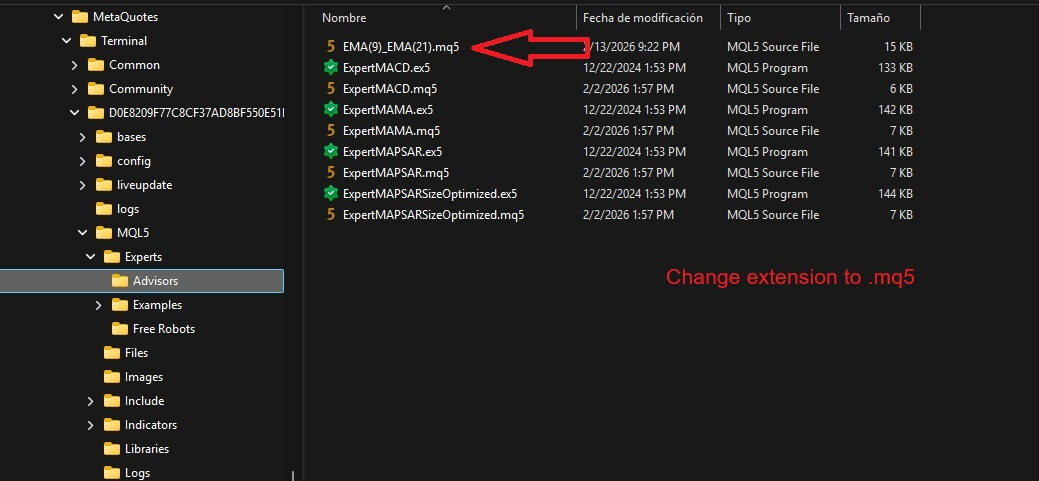Sort by Fecha de modificación column
Screen dimensions: 1039x481
click(643, 18)
